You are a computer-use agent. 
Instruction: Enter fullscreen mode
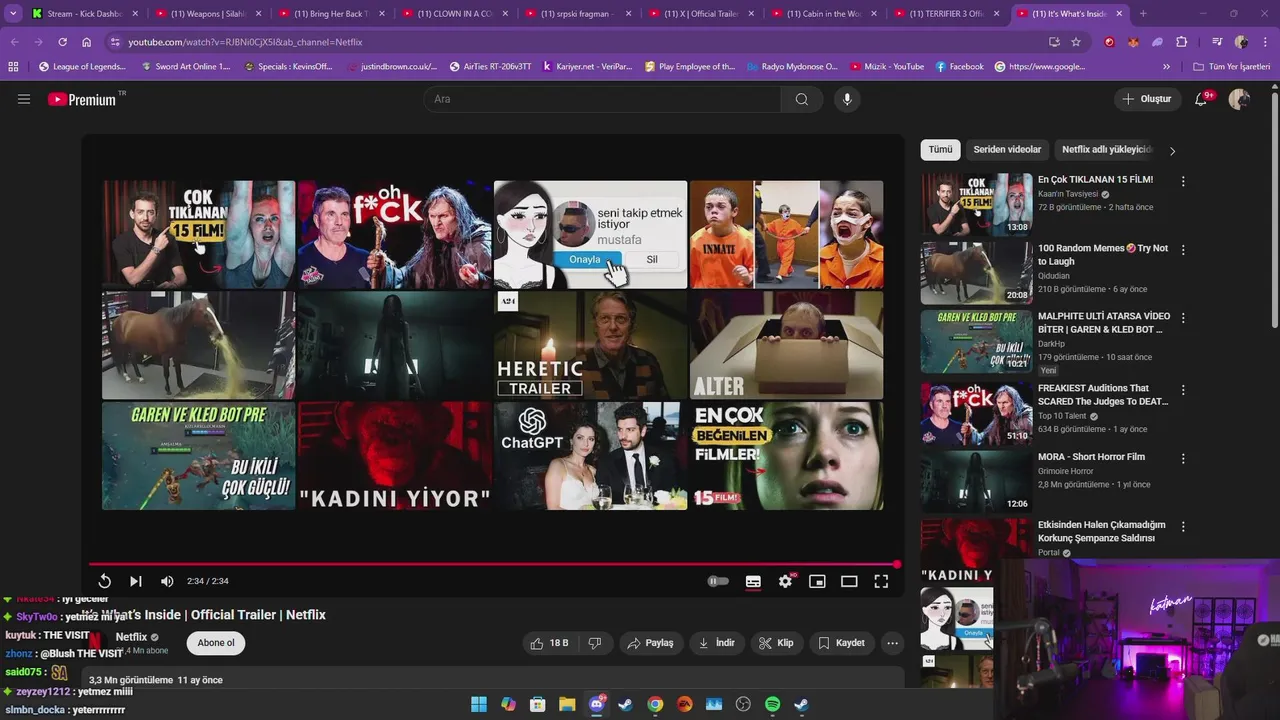coord(881,581)
